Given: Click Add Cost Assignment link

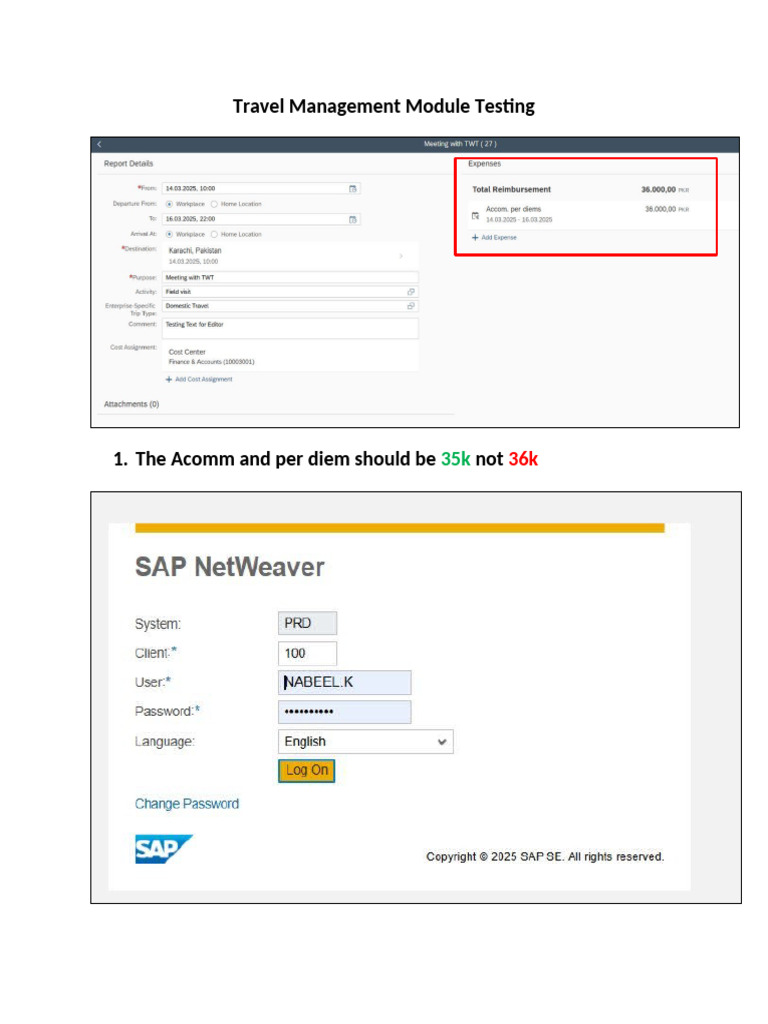Looking at the screenshot, I should 199,379.
